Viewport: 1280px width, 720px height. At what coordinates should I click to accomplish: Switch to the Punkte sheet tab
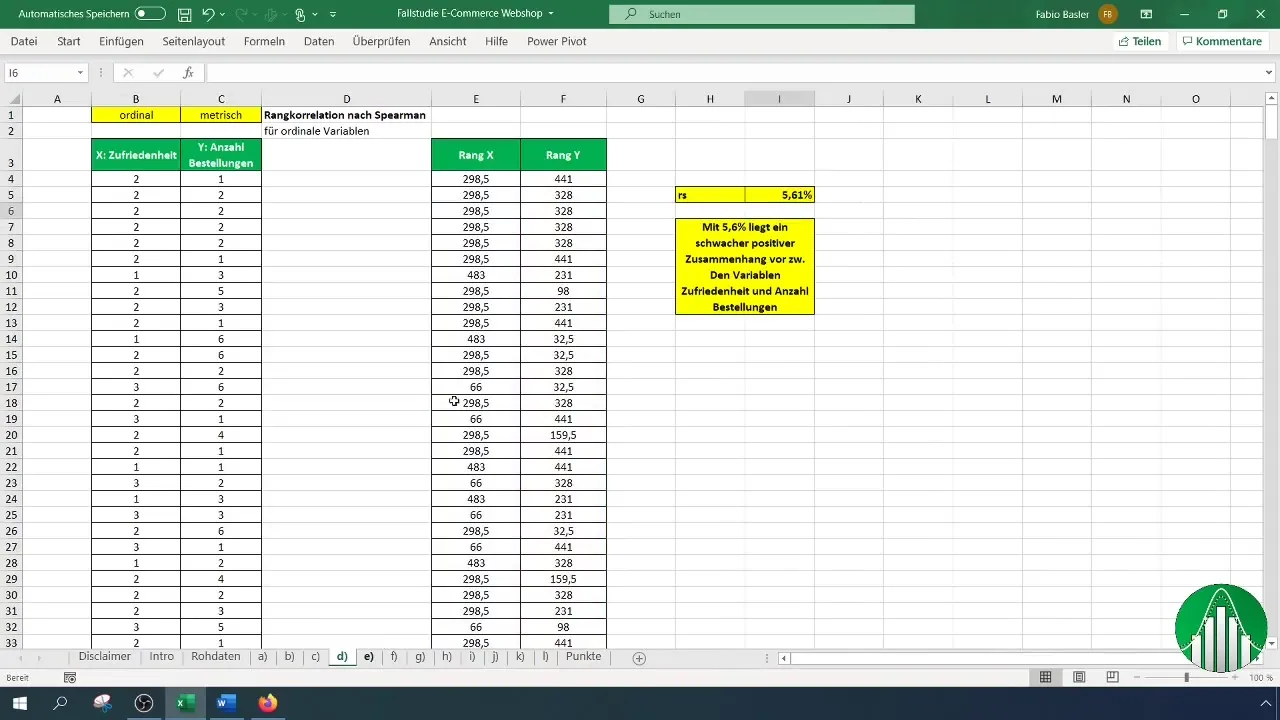[583, 657]
